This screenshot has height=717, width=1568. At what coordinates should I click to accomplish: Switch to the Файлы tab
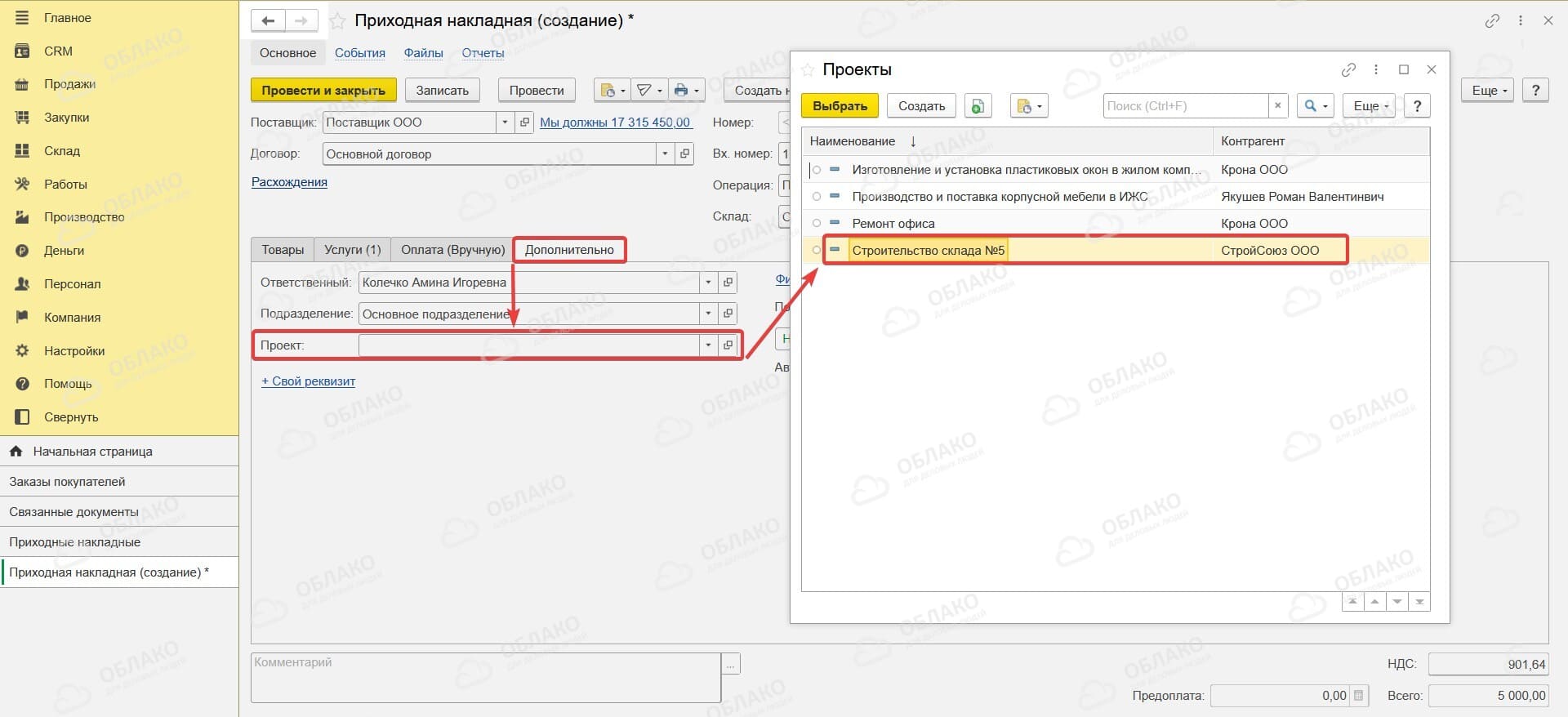tap(423, 53)
